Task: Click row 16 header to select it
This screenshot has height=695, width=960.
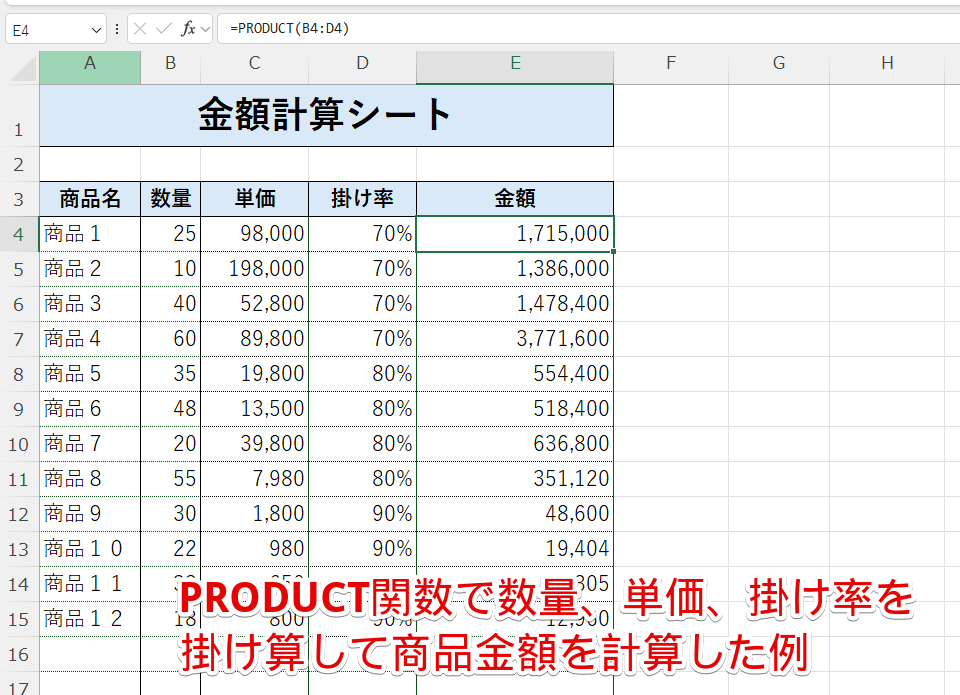Action: coord(20,654)
